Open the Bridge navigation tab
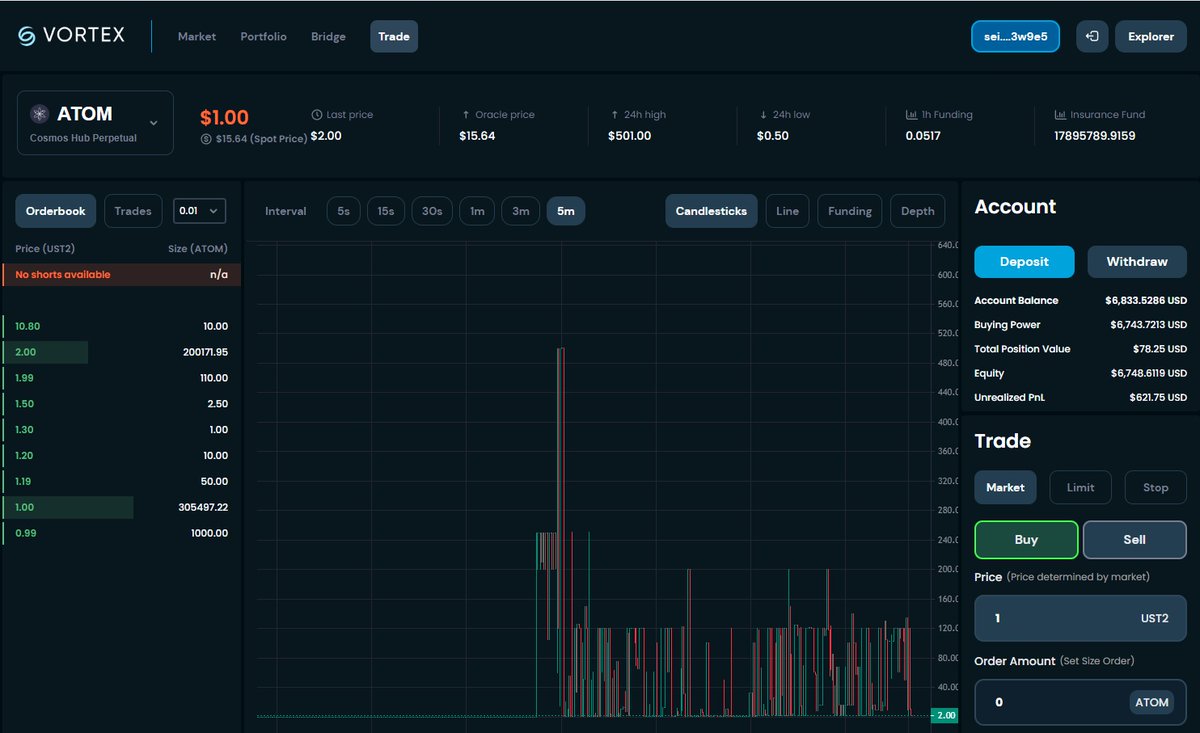The height and width of the screenshot is (733, 1200). click(328, 36)
